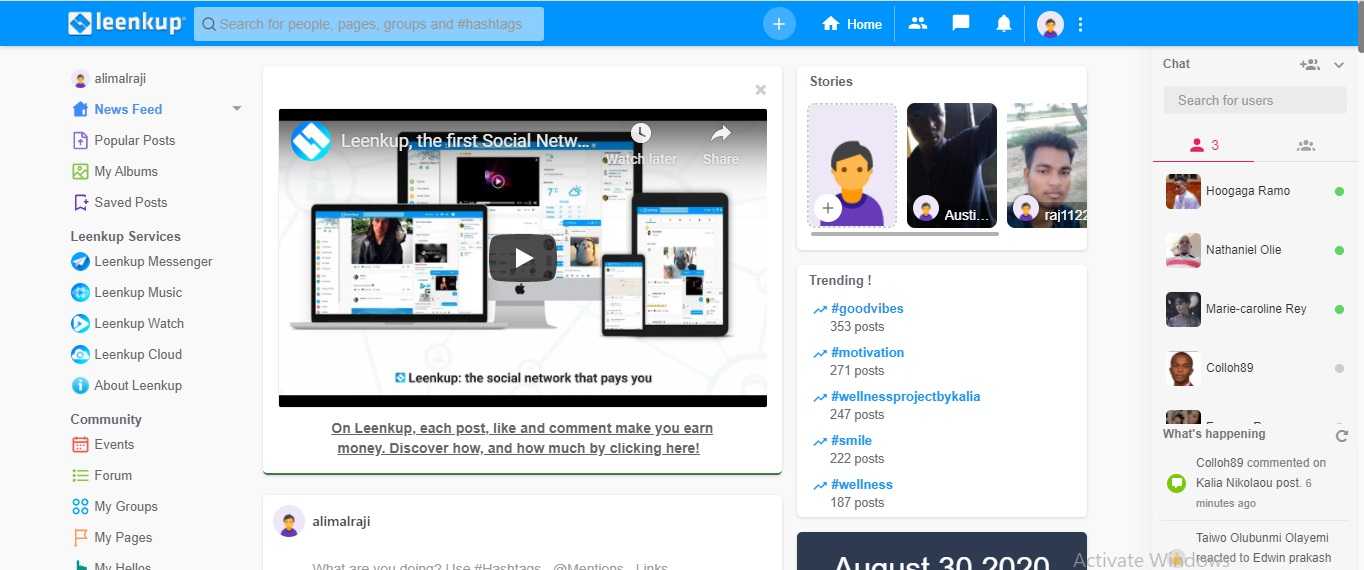This screenshot has width=1364, height=570.
Task: Click the Leenkup Watch icon
Action: pos(80,323)
